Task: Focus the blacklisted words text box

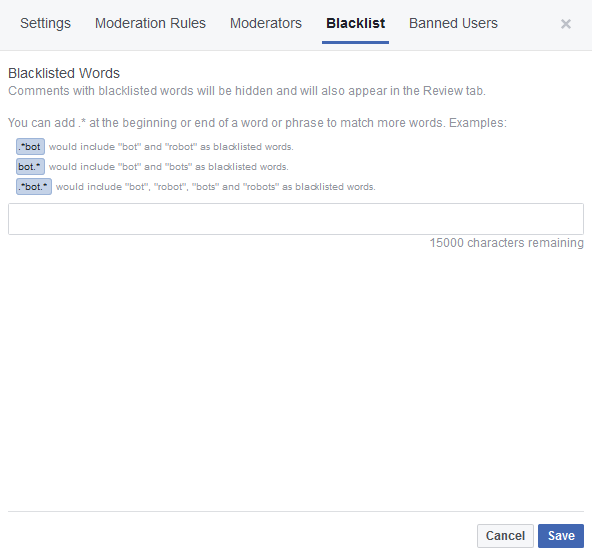Action: point(296,219)
